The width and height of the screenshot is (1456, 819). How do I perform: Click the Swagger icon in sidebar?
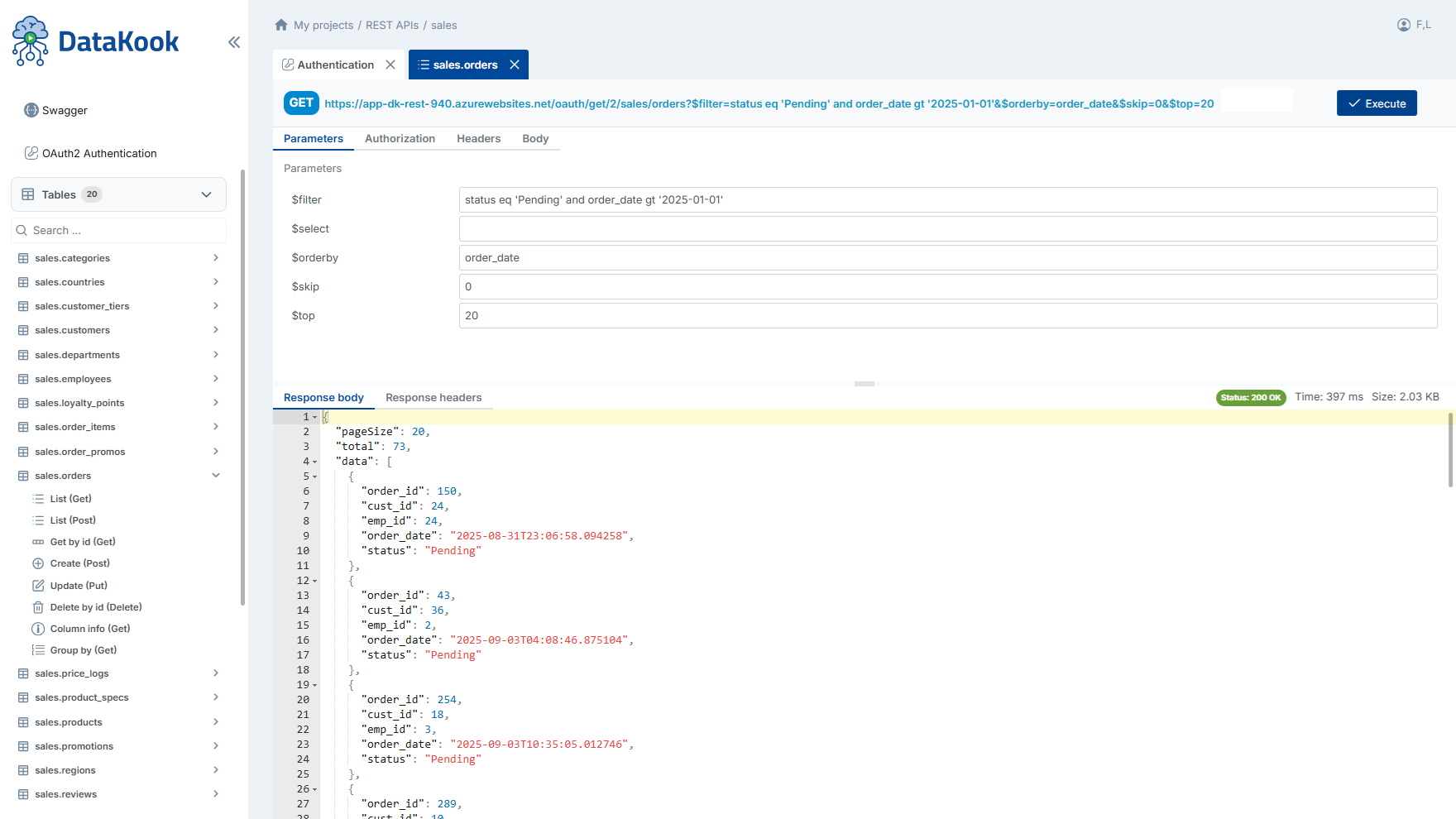click(31, 110)
